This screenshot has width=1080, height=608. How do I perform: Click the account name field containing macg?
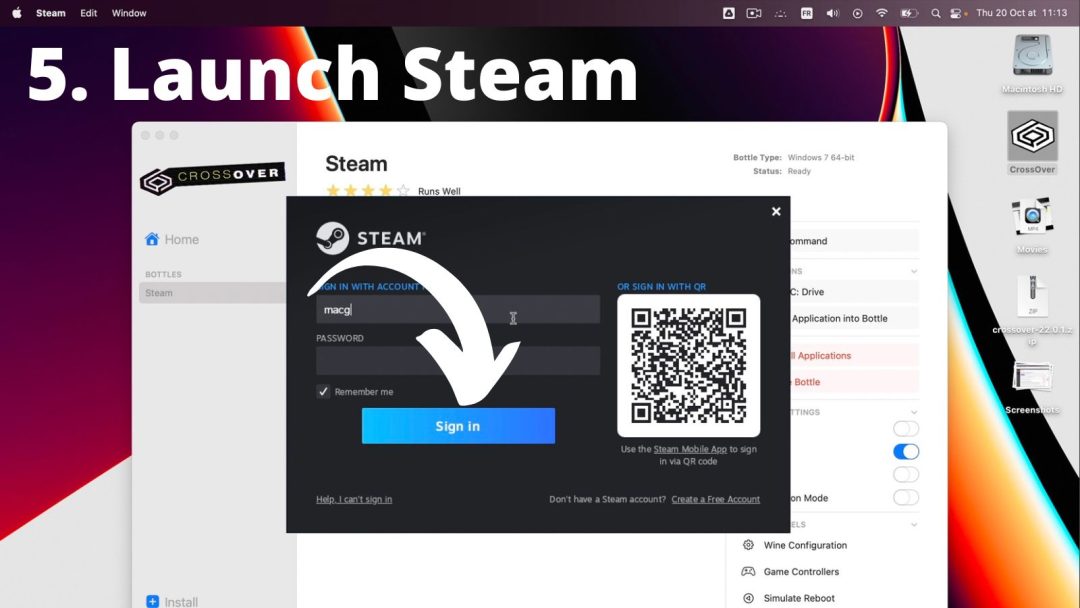(x=458, y=309)
